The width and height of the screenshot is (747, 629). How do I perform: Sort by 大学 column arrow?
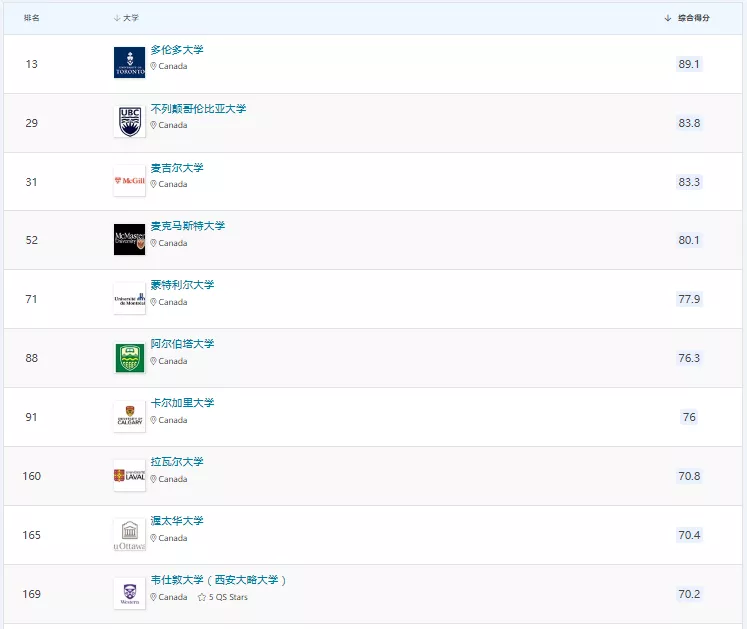click(x=117, y=18)
